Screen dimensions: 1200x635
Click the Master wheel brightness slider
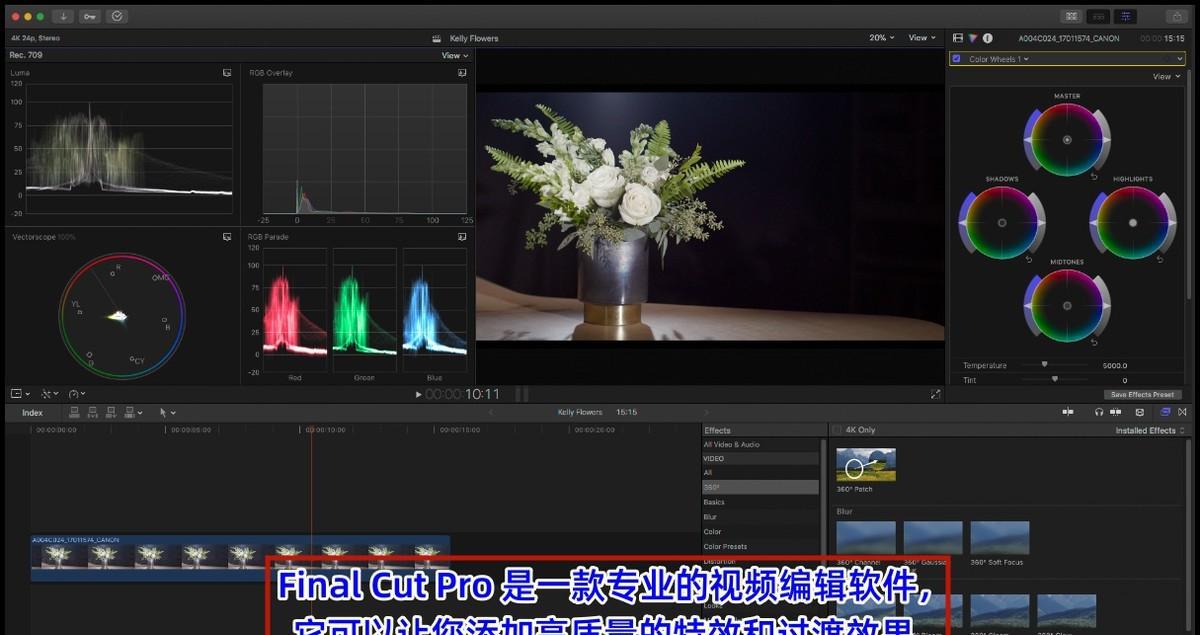pos(1105,139)
